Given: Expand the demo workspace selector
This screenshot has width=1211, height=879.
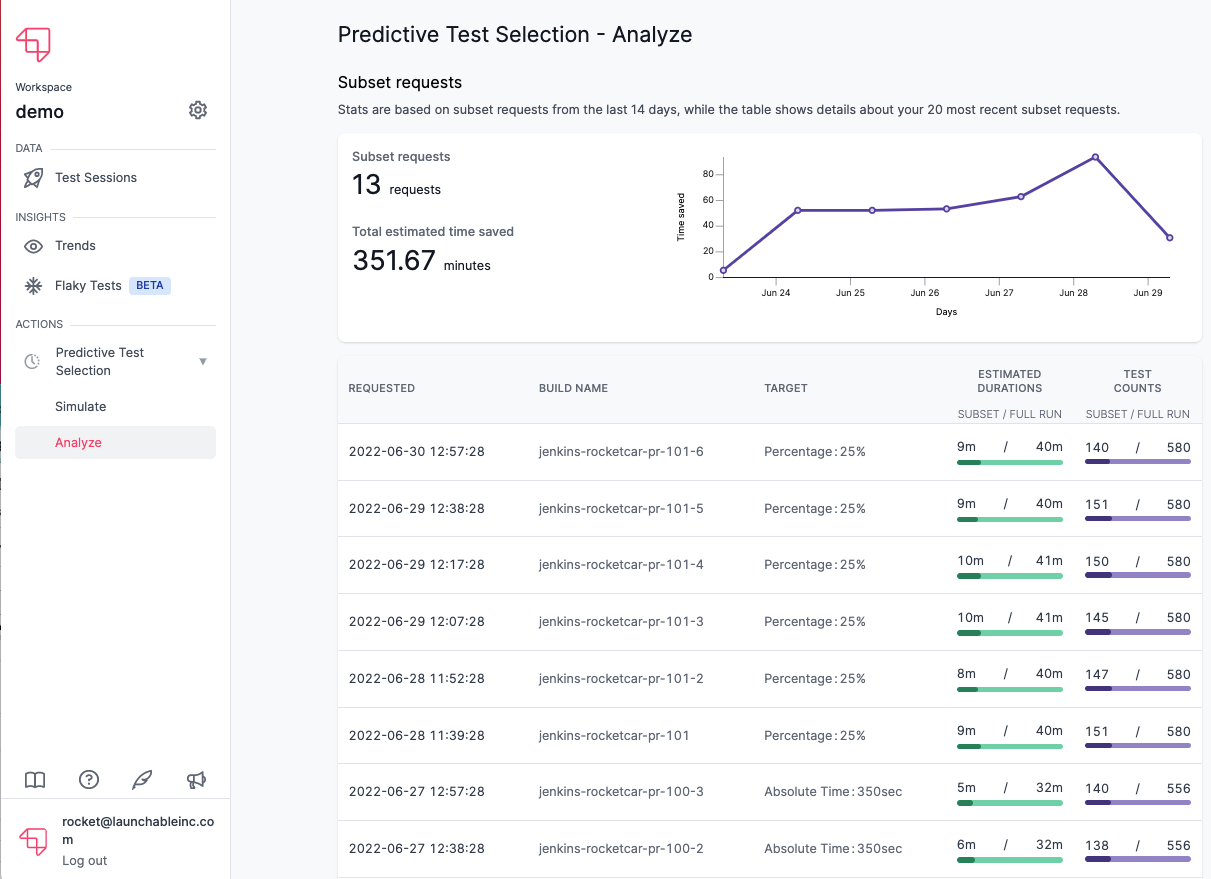Looking at the screenshot, I should tap(39, 111).
